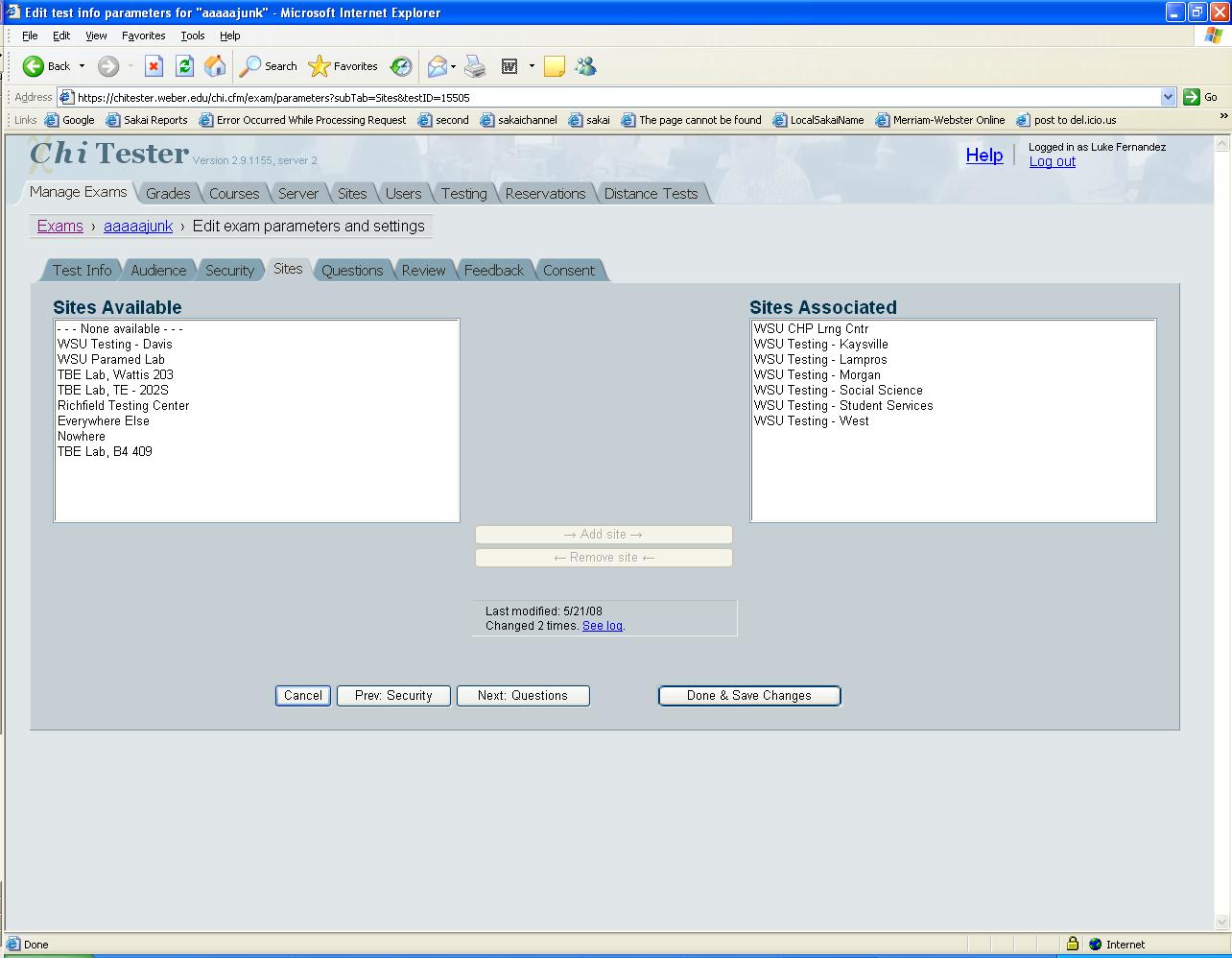Open the Back button history dropdown
Image resolution: width=1232 pixels, height=958 pixels.
(82, 66)
